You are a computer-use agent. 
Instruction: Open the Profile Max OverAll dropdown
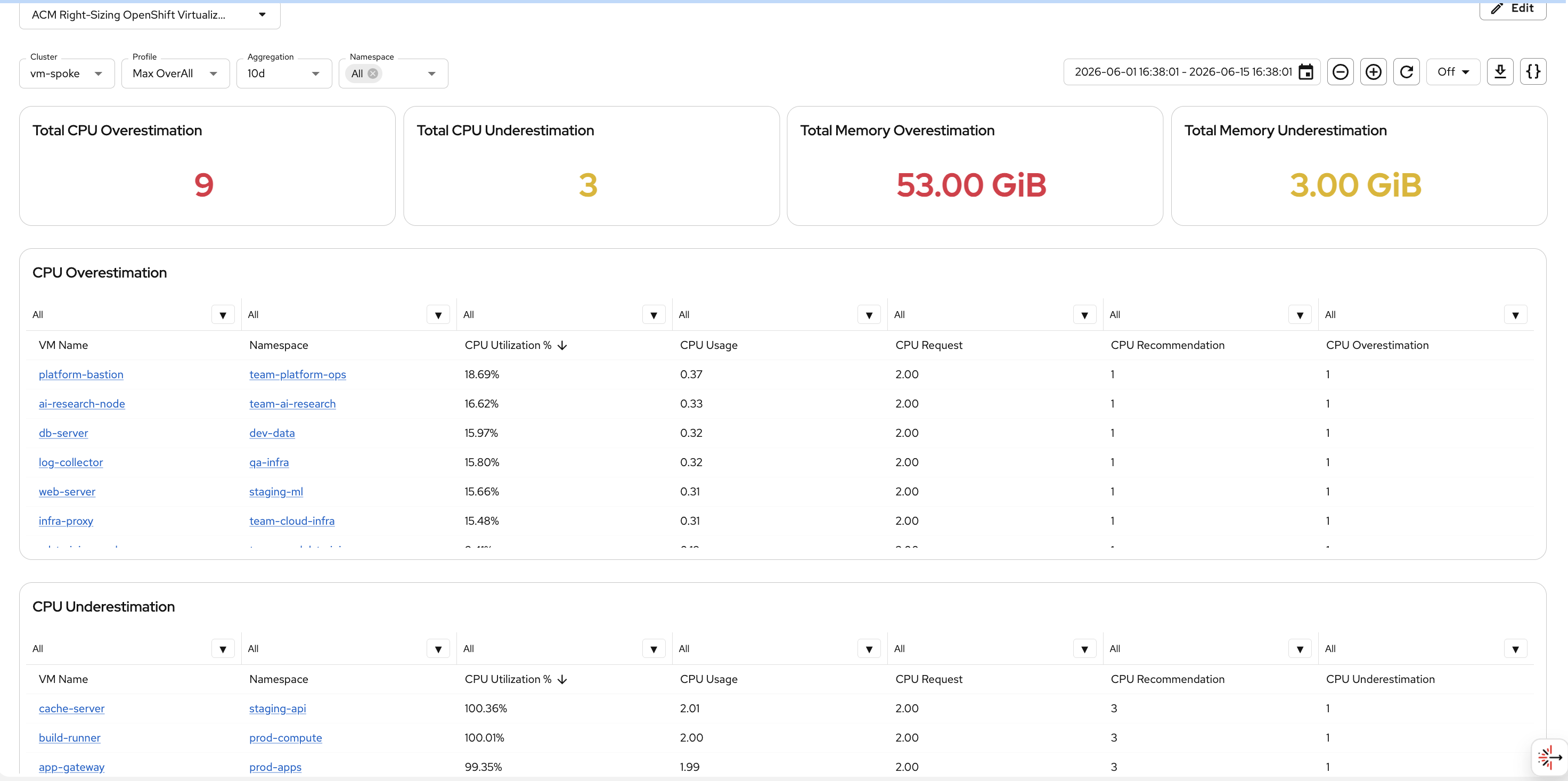point(175,74)
